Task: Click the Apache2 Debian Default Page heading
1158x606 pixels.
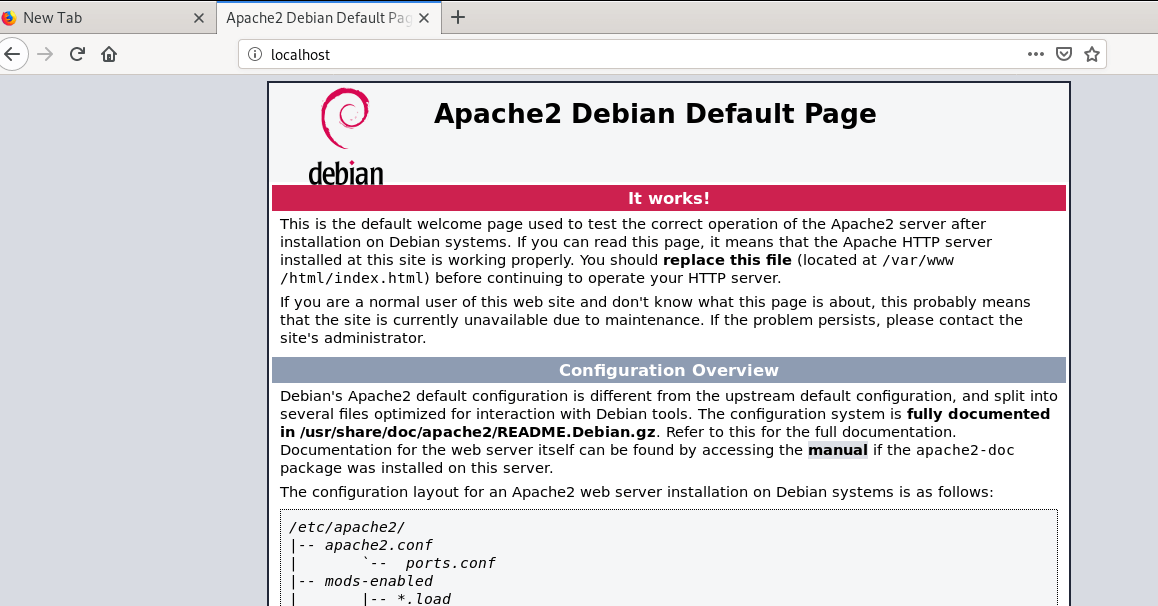Action: click(x=655, y=114)
